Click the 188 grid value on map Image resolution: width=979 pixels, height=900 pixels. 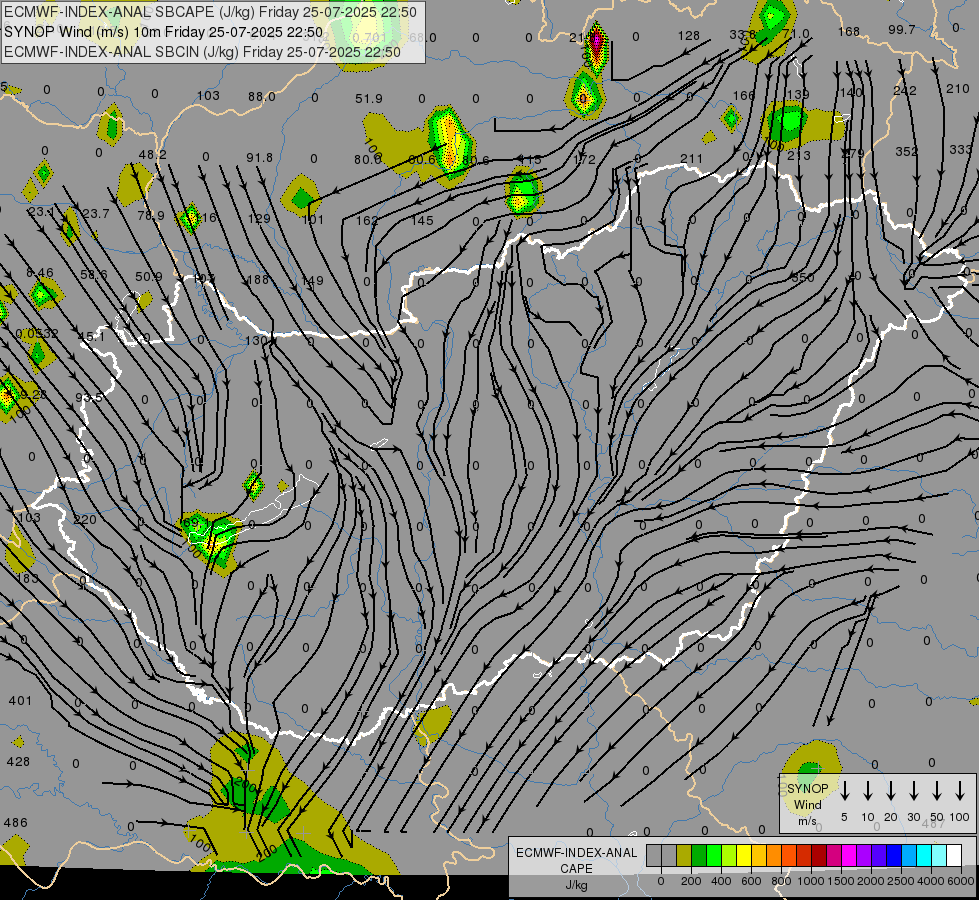point(257,280)
